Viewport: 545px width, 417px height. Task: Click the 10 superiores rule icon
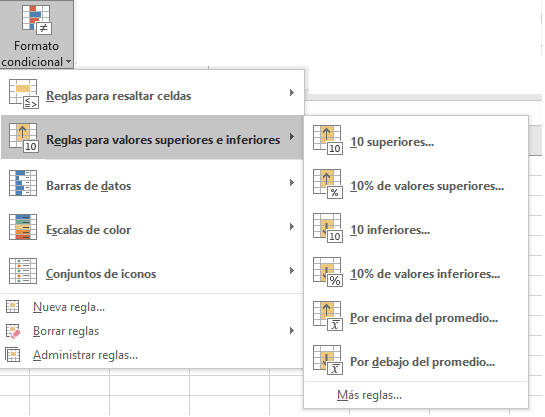(x=328, y=140)
